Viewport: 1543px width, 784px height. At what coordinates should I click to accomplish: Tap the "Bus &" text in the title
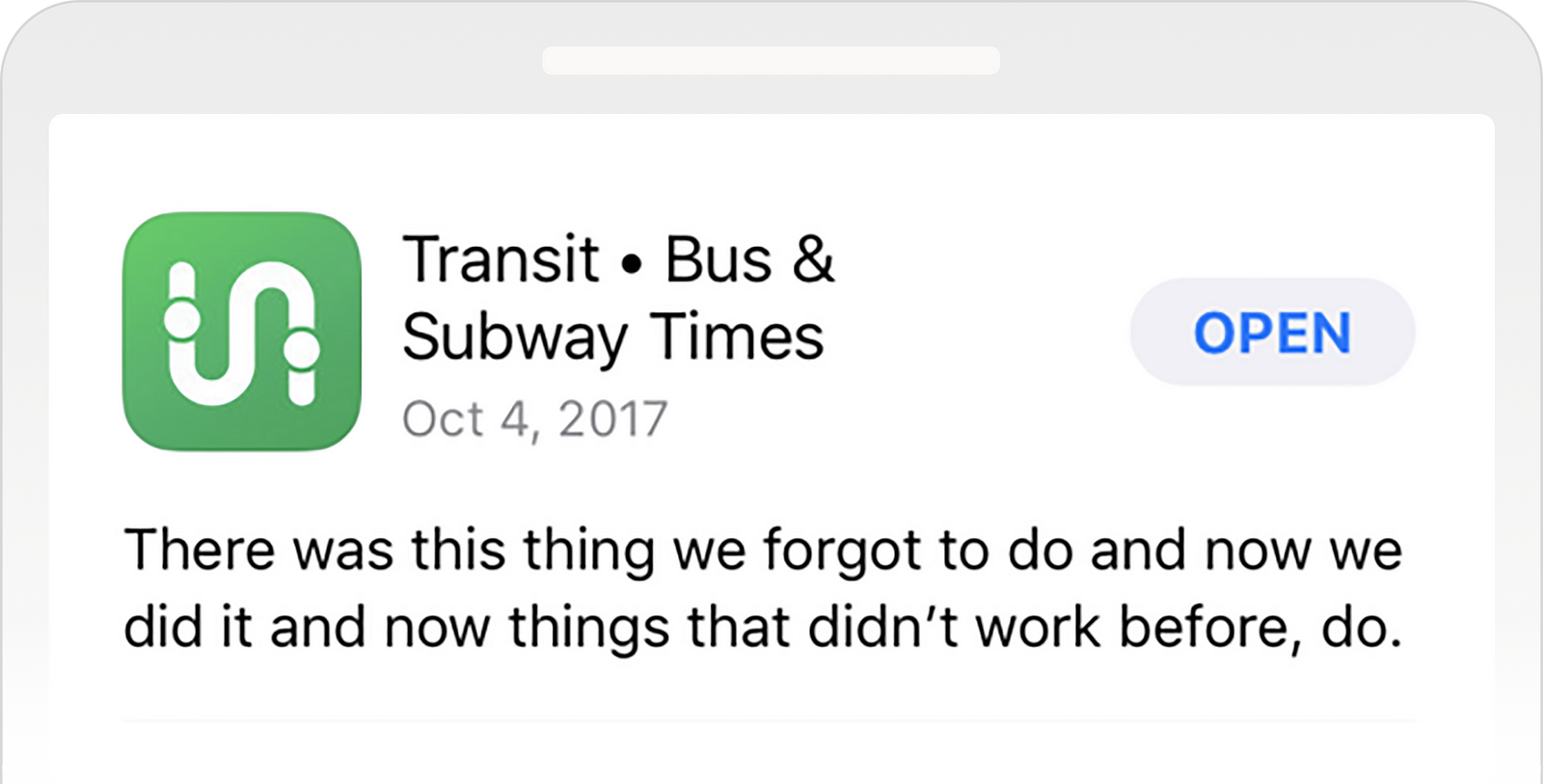749,259
